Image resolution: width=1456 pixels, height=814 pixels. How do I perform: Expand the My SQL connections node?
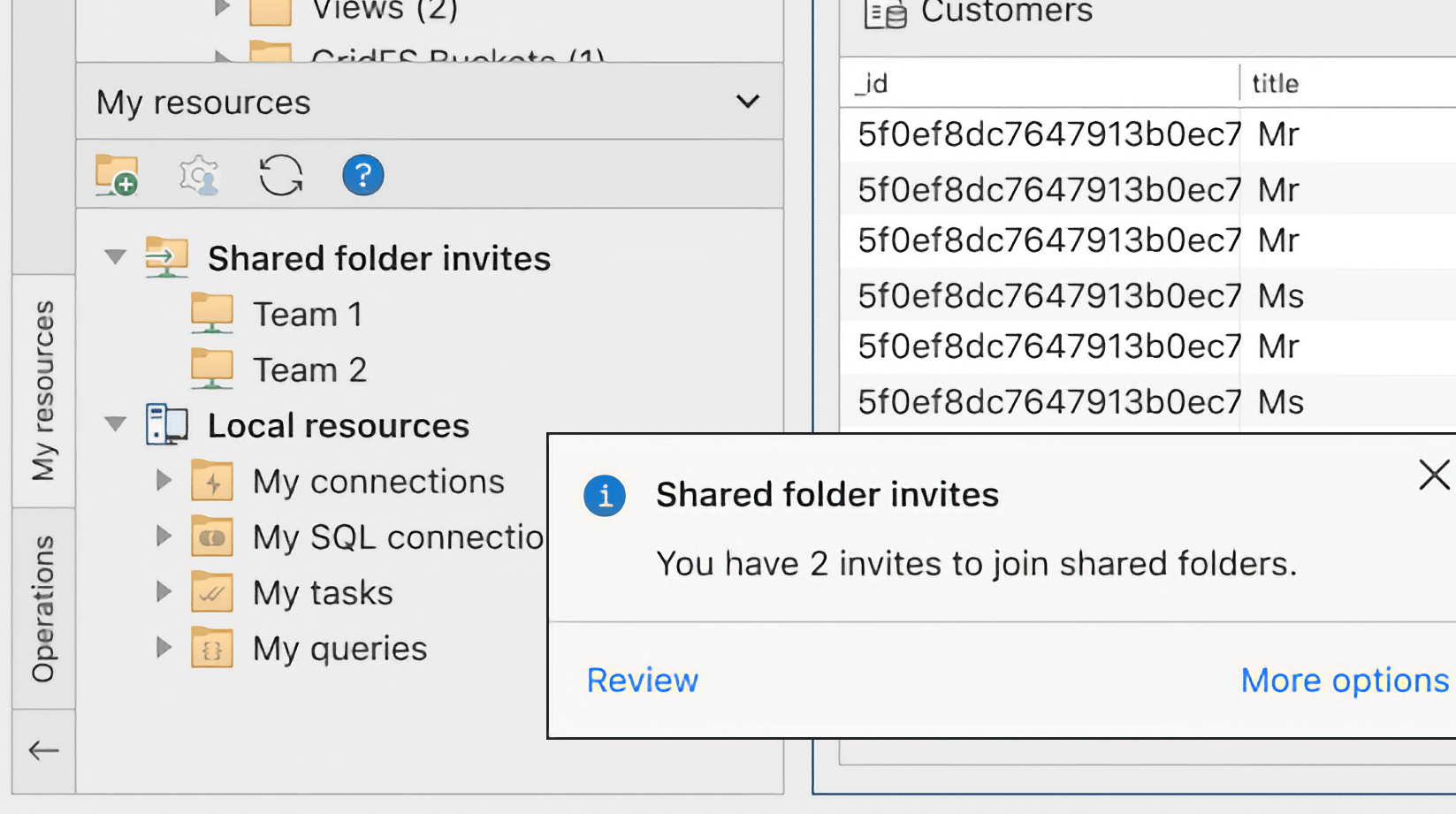pyautogui.click(x=163, y=536)
